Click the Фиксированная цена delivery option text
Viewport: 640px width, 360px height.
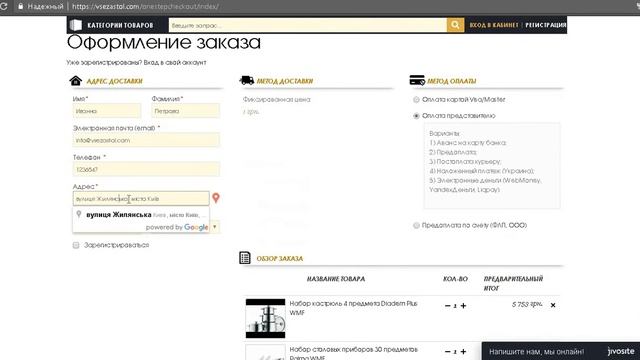[x=276, y=99]
